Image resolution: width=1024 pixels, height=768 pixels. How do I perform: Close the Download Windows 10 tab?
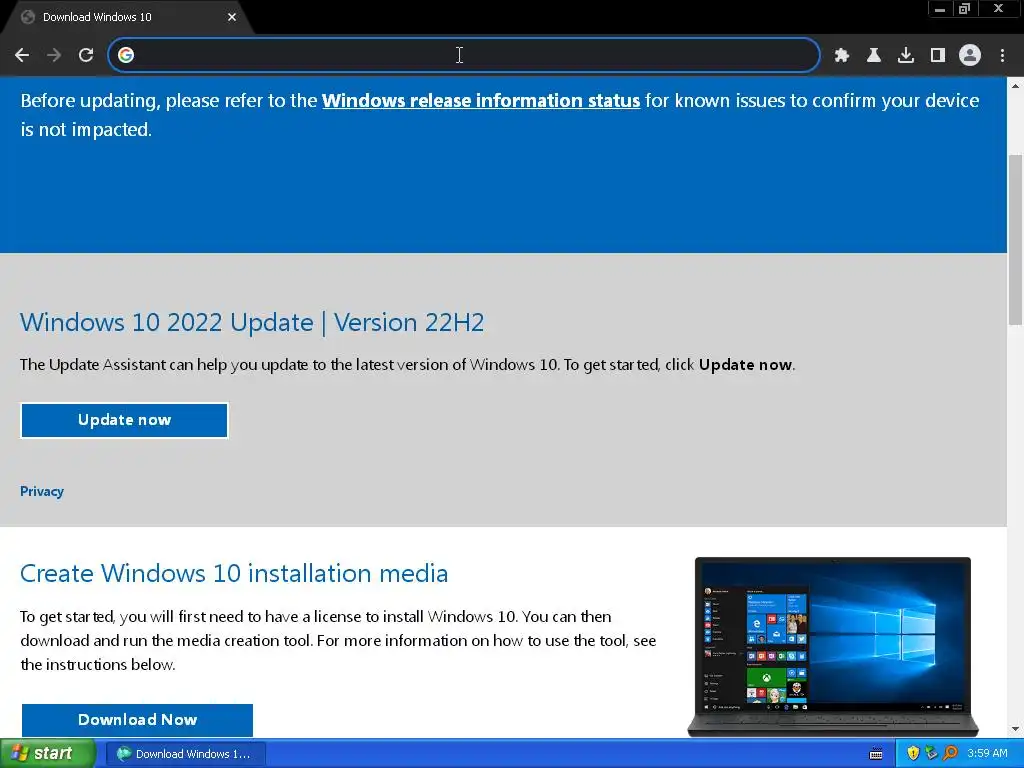tap(232, 17)
